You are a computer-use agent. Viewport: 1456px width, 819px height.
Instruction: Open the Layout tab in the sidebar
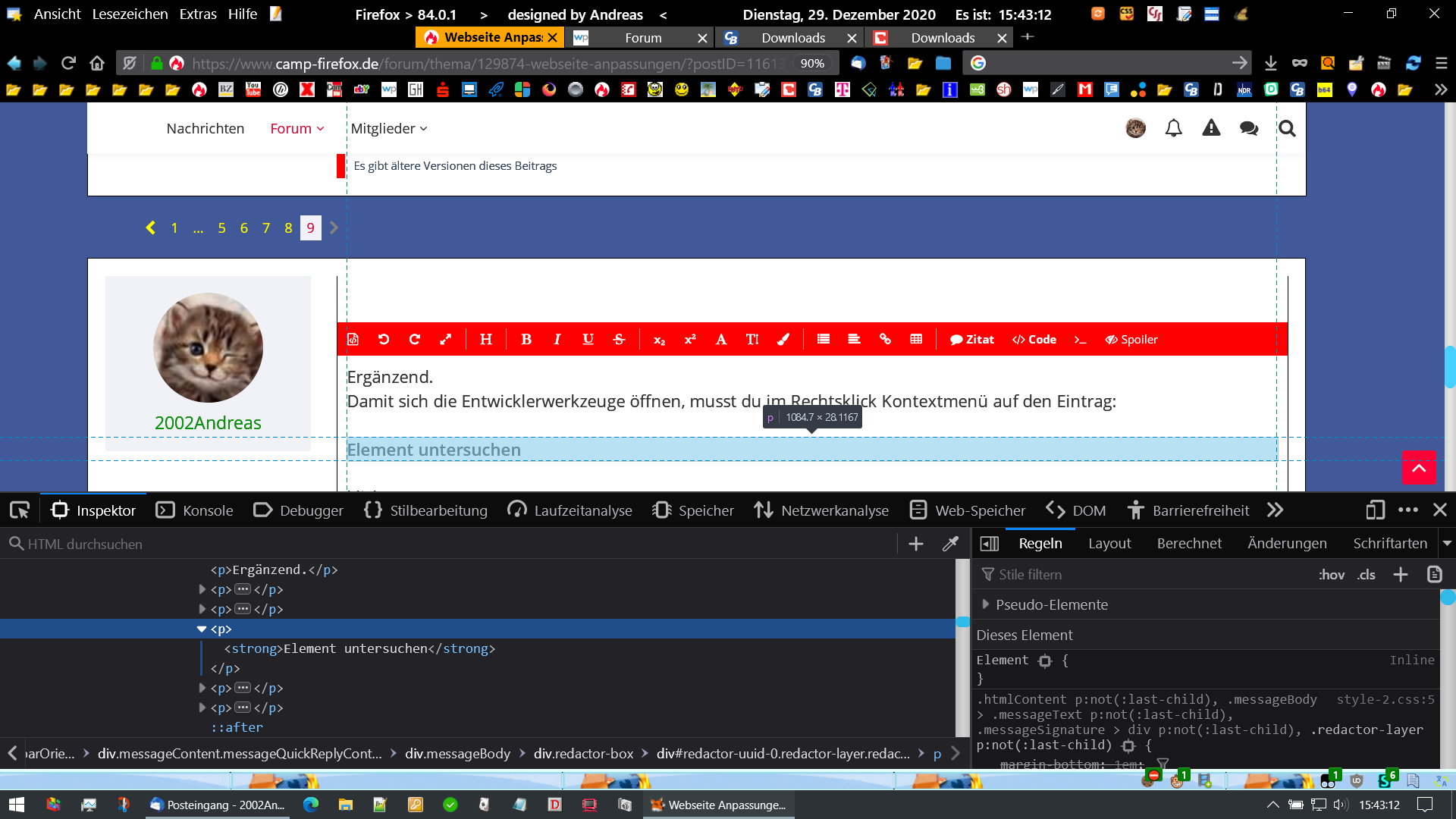[1109, 543]
